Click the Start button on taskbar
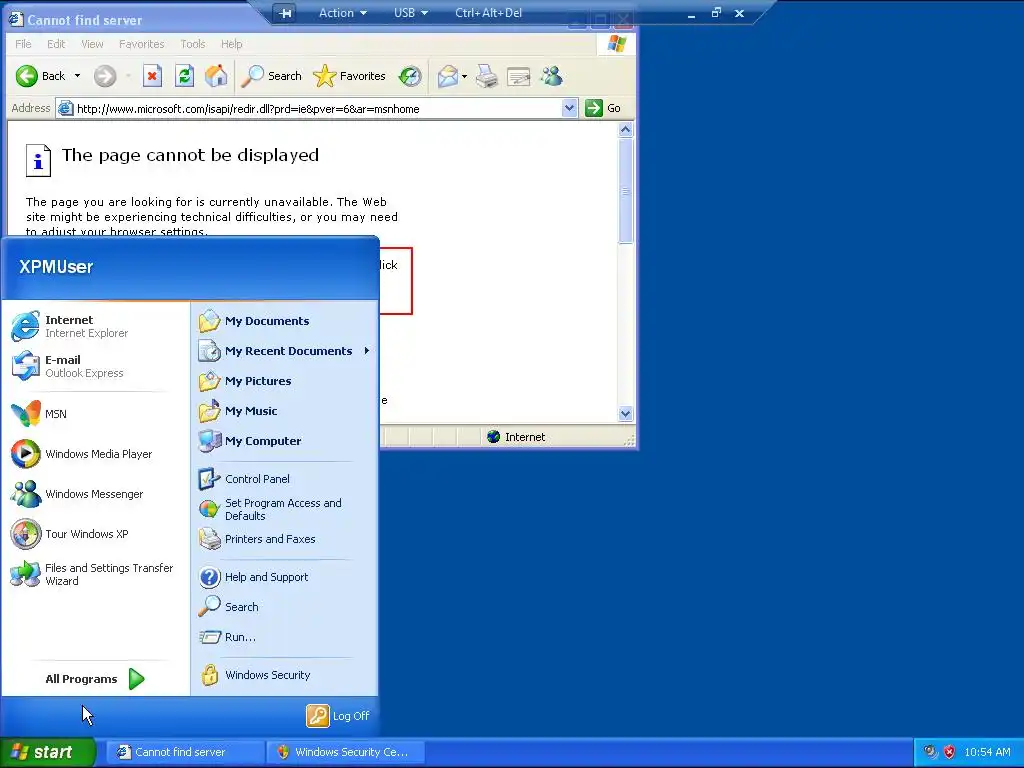Image resolution: width=1024 pixels, height=768 pixels. point(48,752)
